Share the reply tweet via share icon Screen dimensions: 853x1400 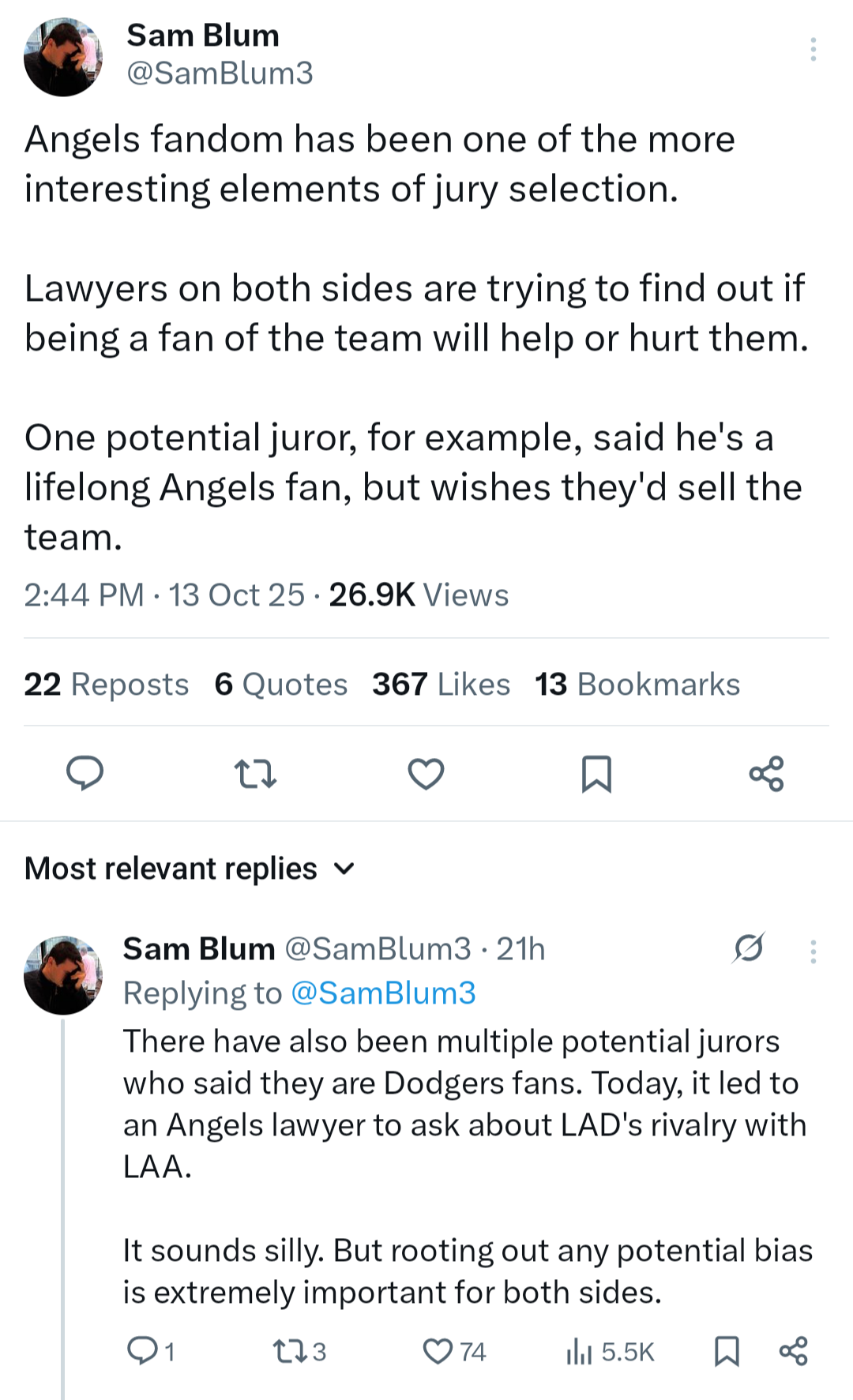click(793, 1351)
